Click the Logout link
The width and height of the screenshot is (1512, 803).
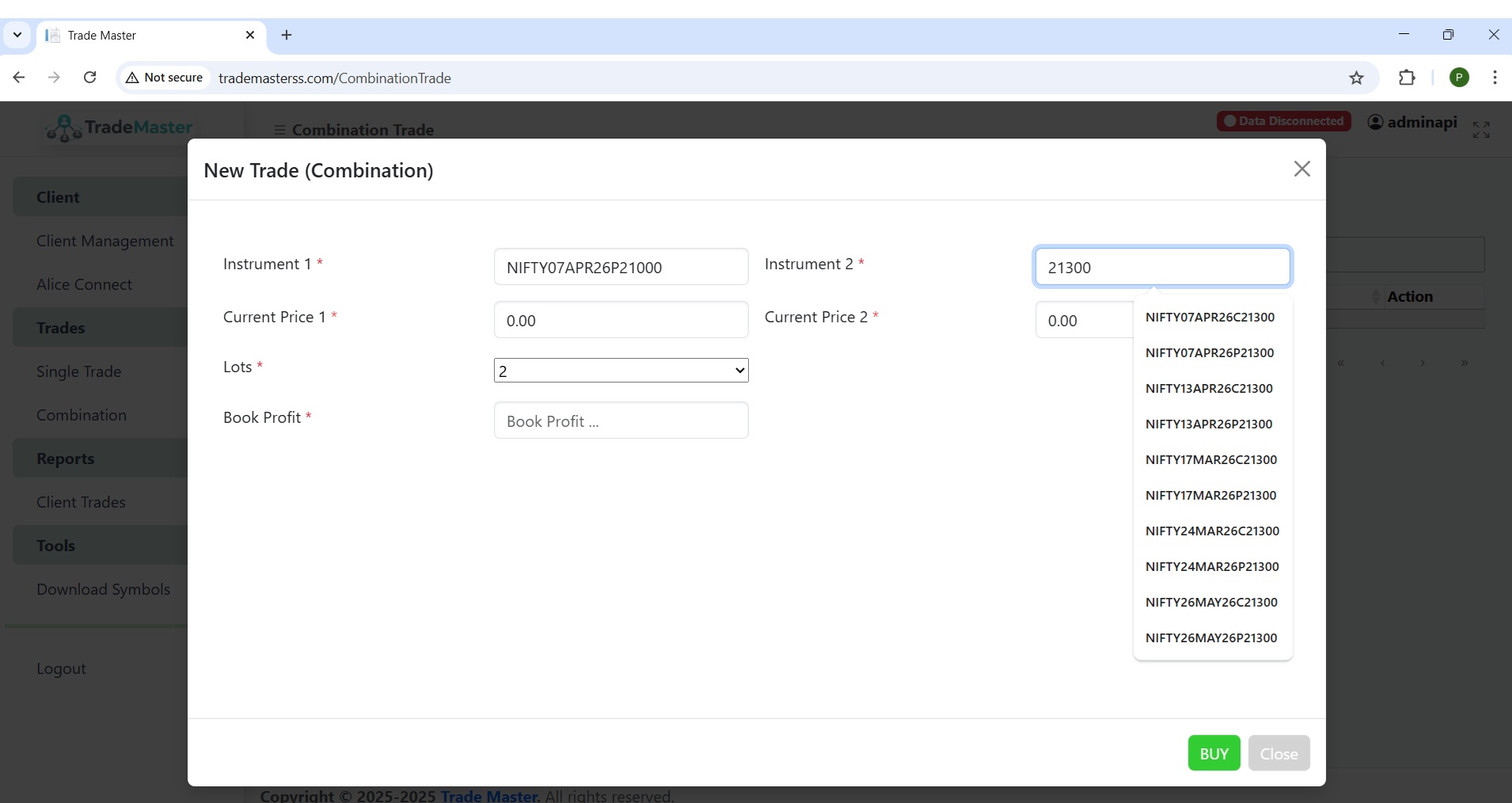tap(61, 668)
